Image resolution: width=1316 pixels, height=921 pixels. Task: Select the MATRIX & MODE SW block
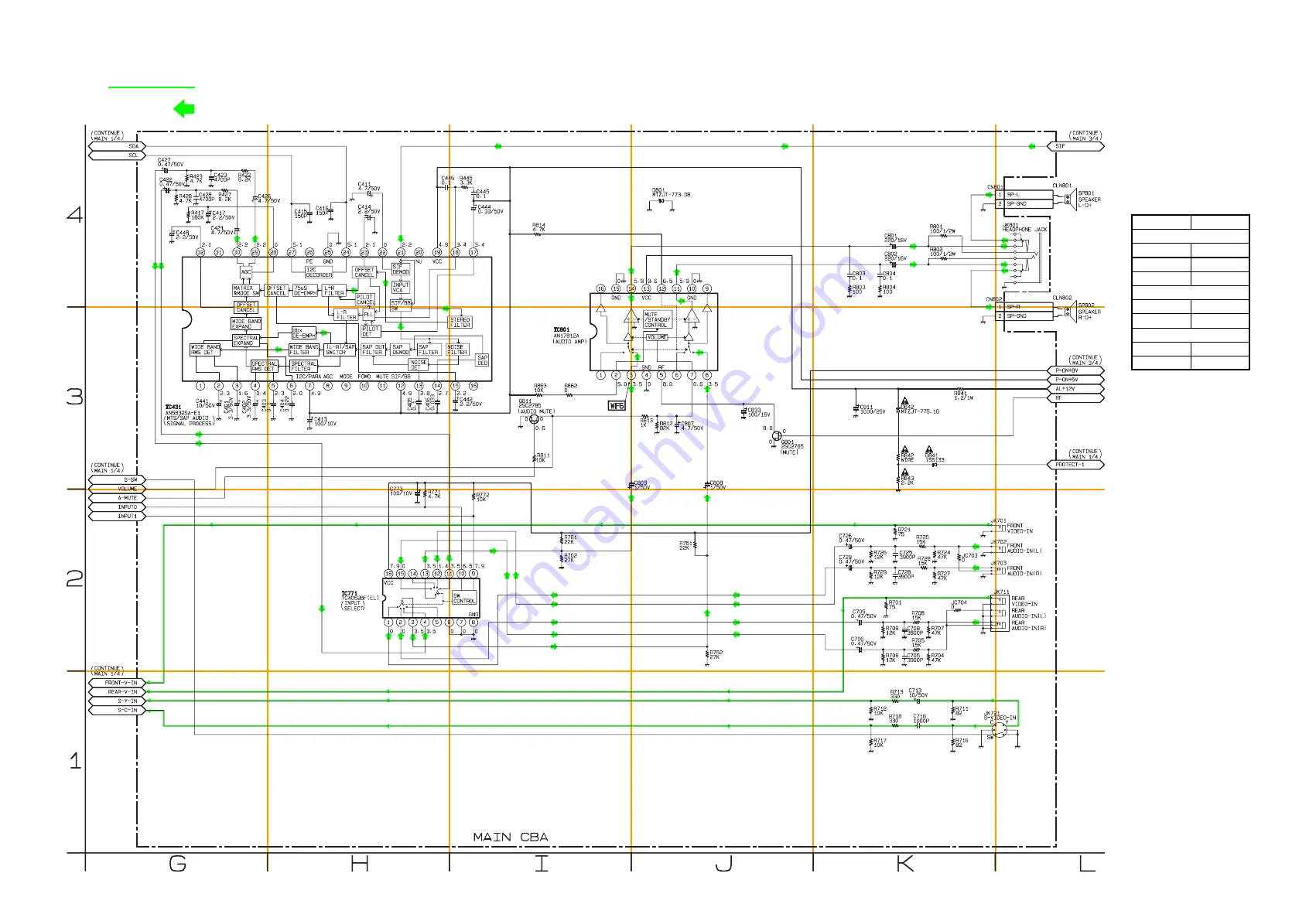coord(246,290)
